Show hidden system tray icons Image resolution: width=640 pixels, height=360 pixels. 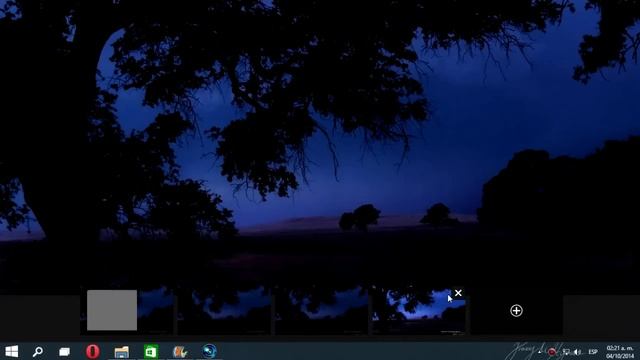(x=540, y=352)
